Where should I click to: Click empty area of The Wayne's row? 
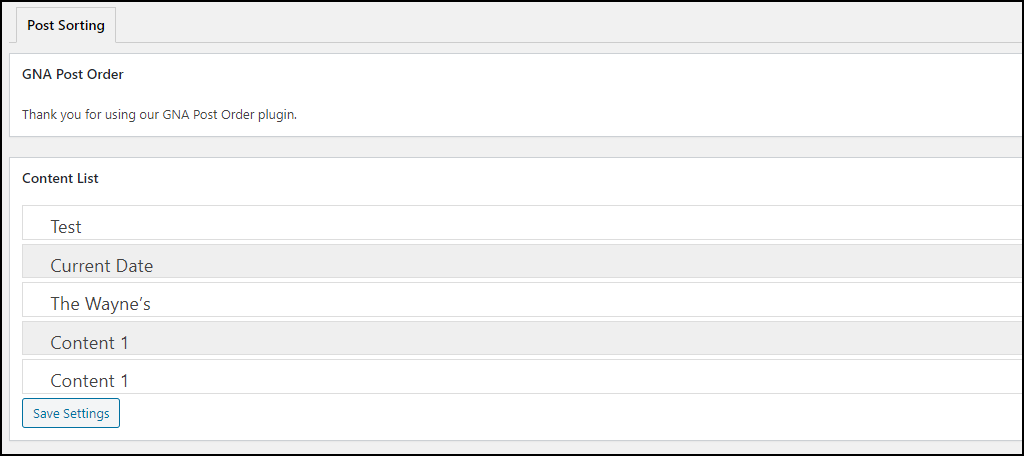pos(588,300)
